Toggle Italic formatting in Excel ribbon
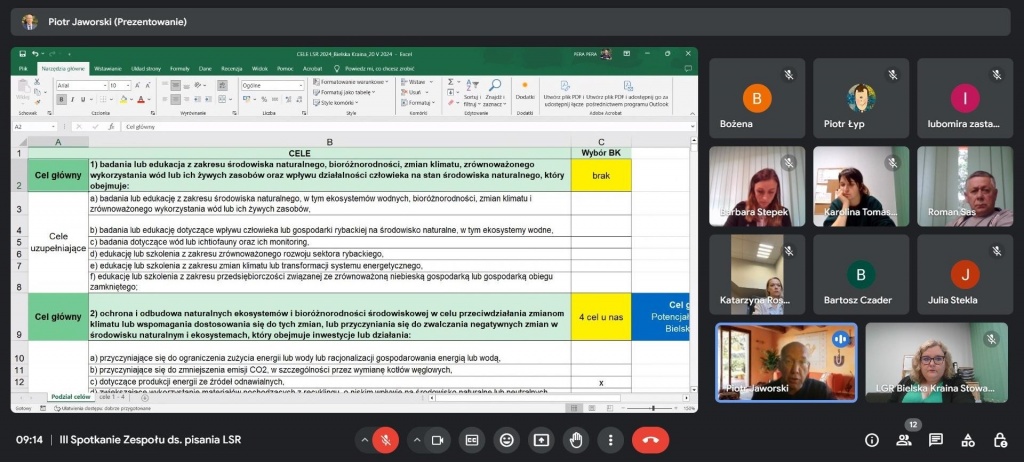Screen dimensions: 1024x462 coord(72,99)
